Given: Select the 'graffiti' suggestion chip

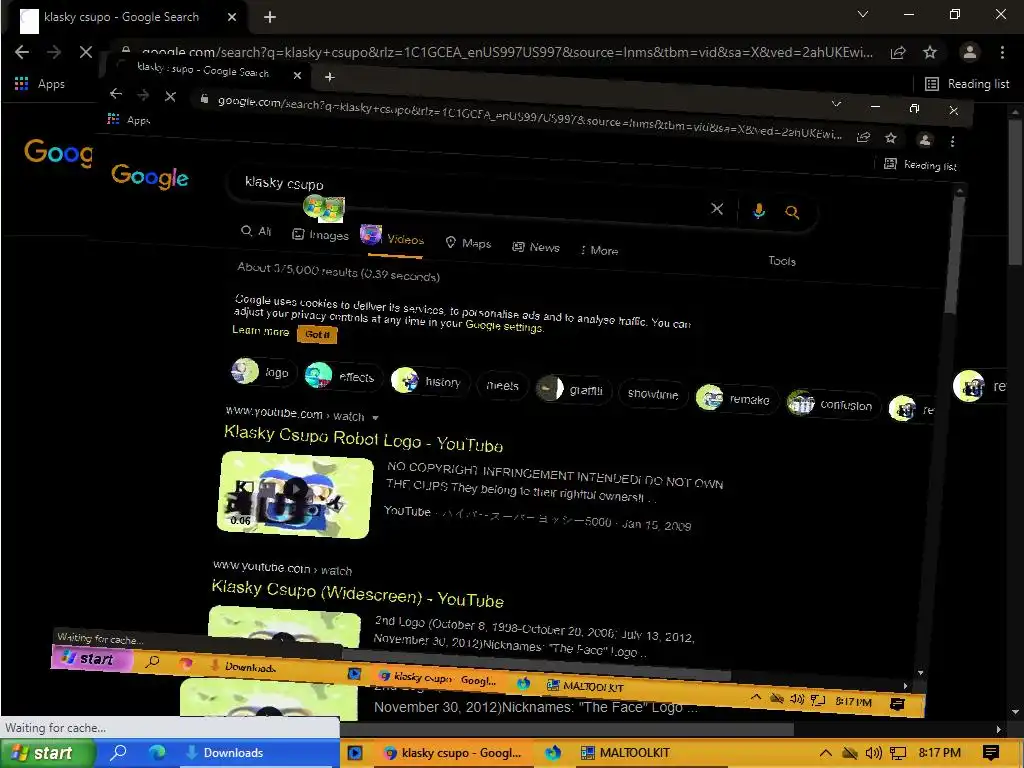Looking at the screenshot, I should [x=574, y=389].
